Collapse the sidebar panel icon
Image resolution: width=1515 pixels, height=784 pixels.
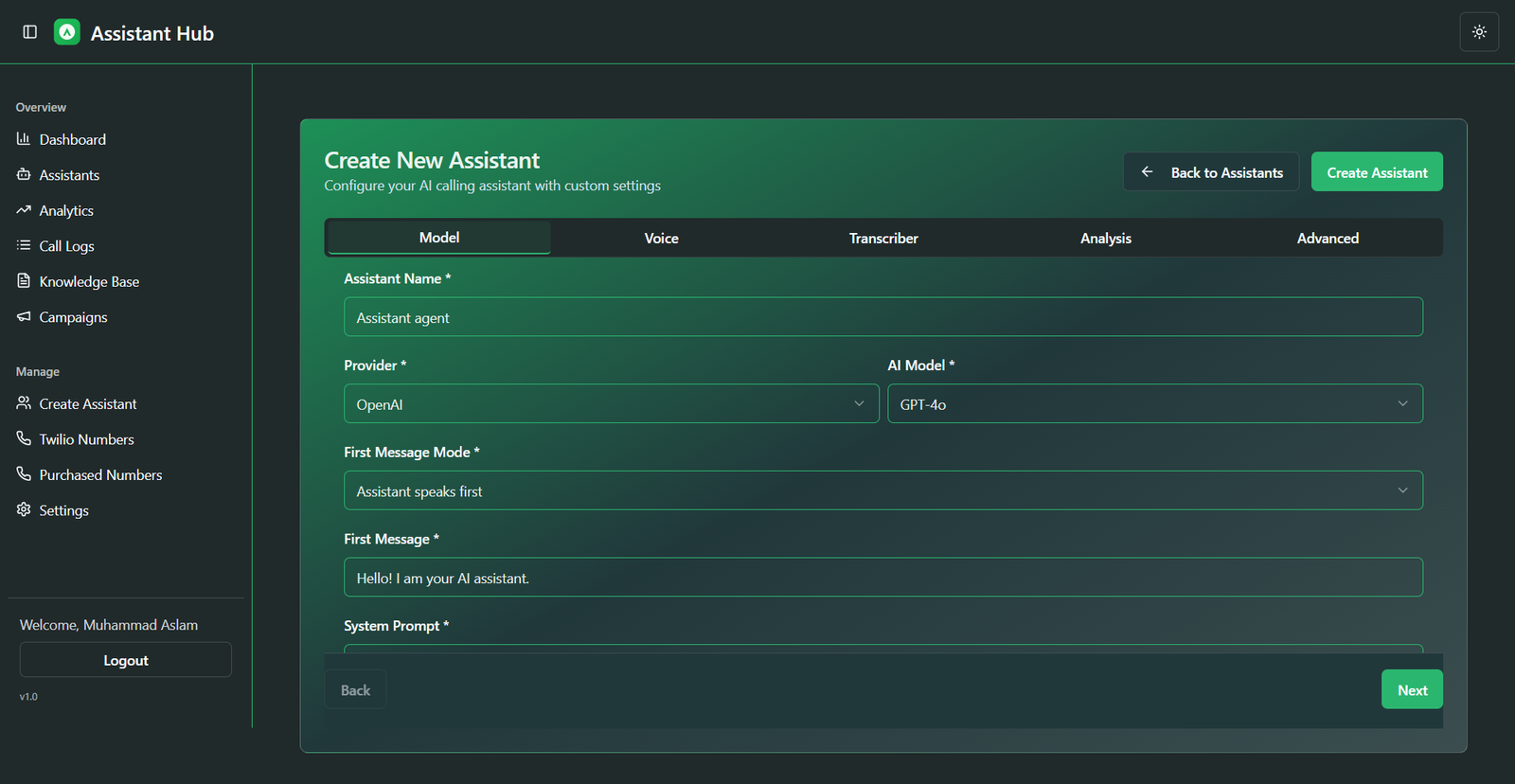click(x=30, y=32)
